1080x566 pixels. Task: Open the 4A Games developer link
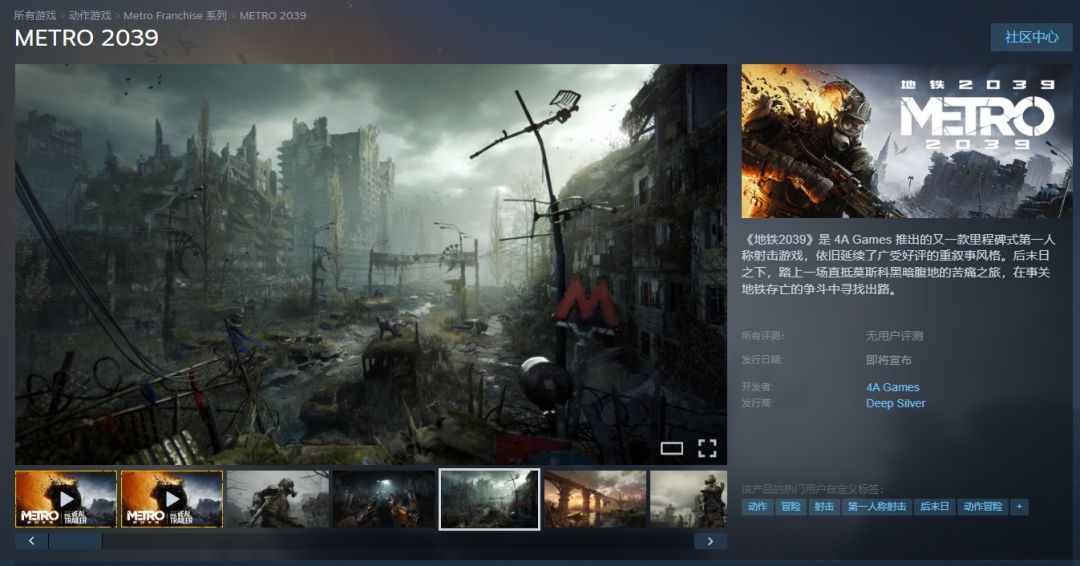coord(893,387)
